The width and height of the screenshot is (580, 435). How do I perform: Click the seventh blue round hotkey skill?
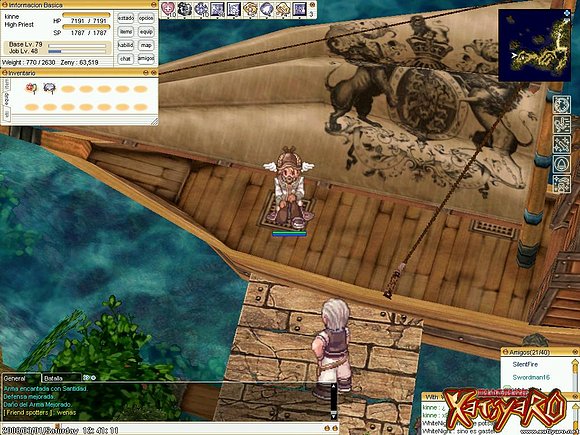tap(266, 8)
